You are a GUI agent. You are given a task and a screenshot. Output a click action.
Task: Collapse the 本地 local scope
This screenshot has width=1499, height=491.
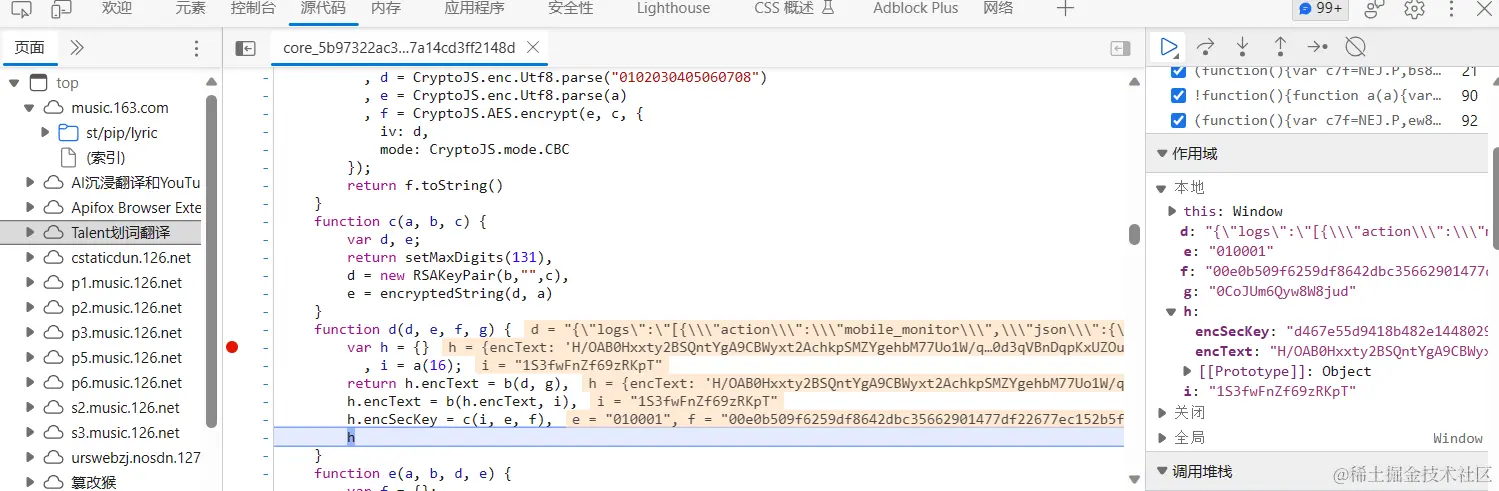[1160, 187]
